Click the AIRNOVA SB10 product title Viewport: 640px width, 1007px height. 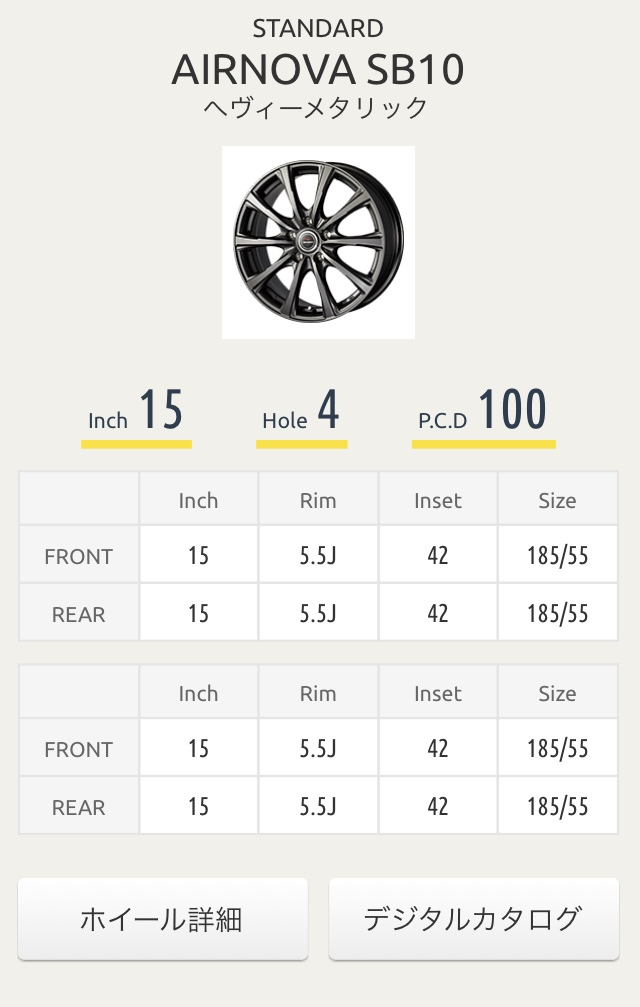tap(318, 70)
